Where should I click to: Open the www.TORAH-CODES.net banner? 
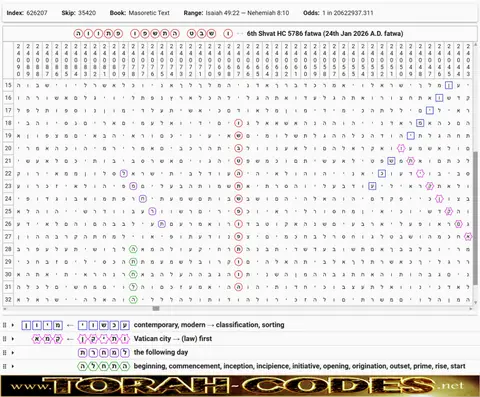[240, 386]
